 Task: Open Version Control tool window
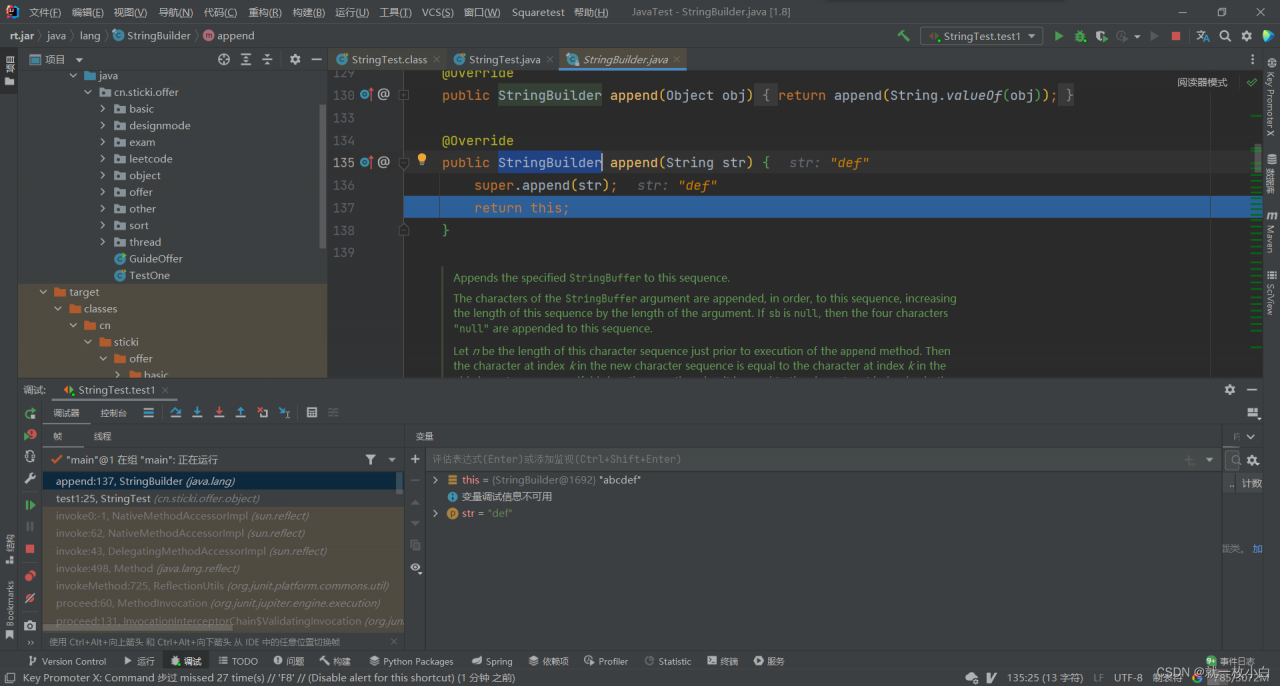67,661
